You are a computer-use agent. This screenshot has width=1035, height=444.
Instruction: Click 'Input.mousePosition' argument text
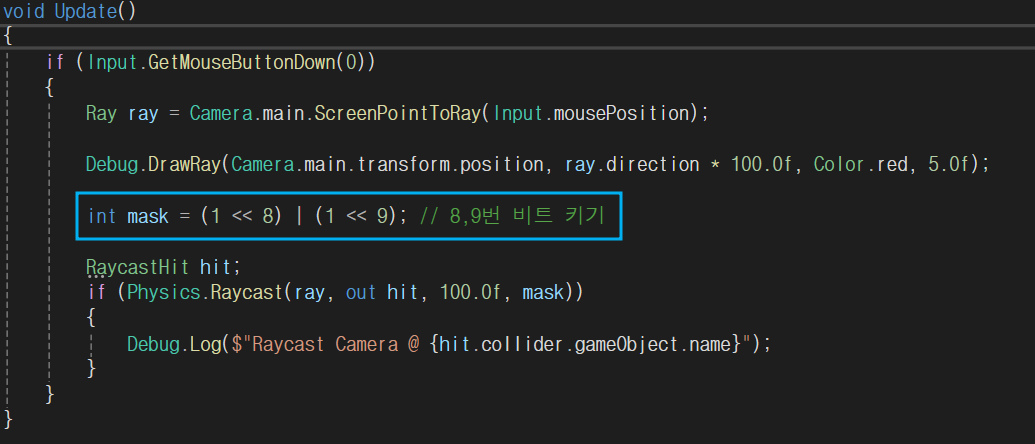click(591, 113)
